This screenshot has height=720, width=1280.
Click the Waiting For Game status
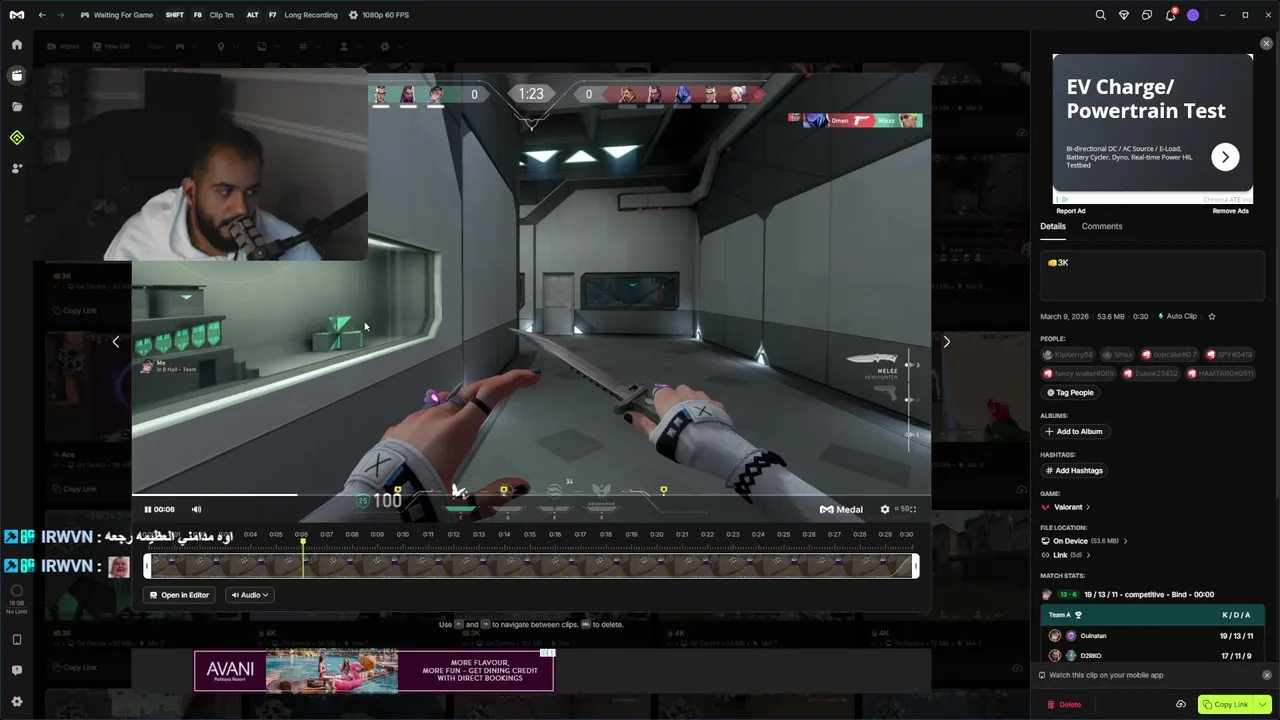116,15
